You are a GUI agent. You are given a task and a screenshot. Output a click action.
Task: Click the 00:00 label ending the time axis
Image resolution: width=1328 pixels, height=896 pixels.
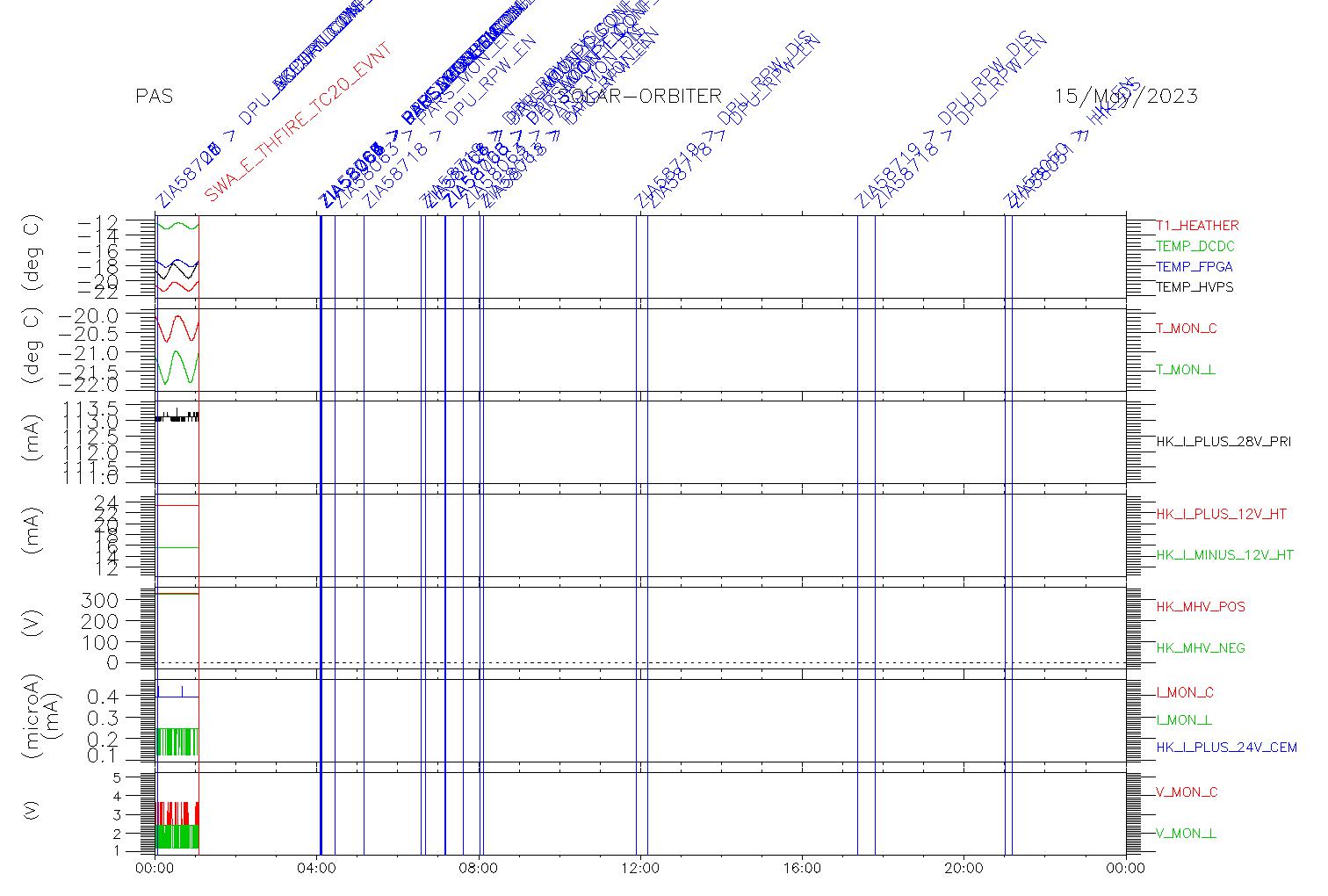point(1125,869)
